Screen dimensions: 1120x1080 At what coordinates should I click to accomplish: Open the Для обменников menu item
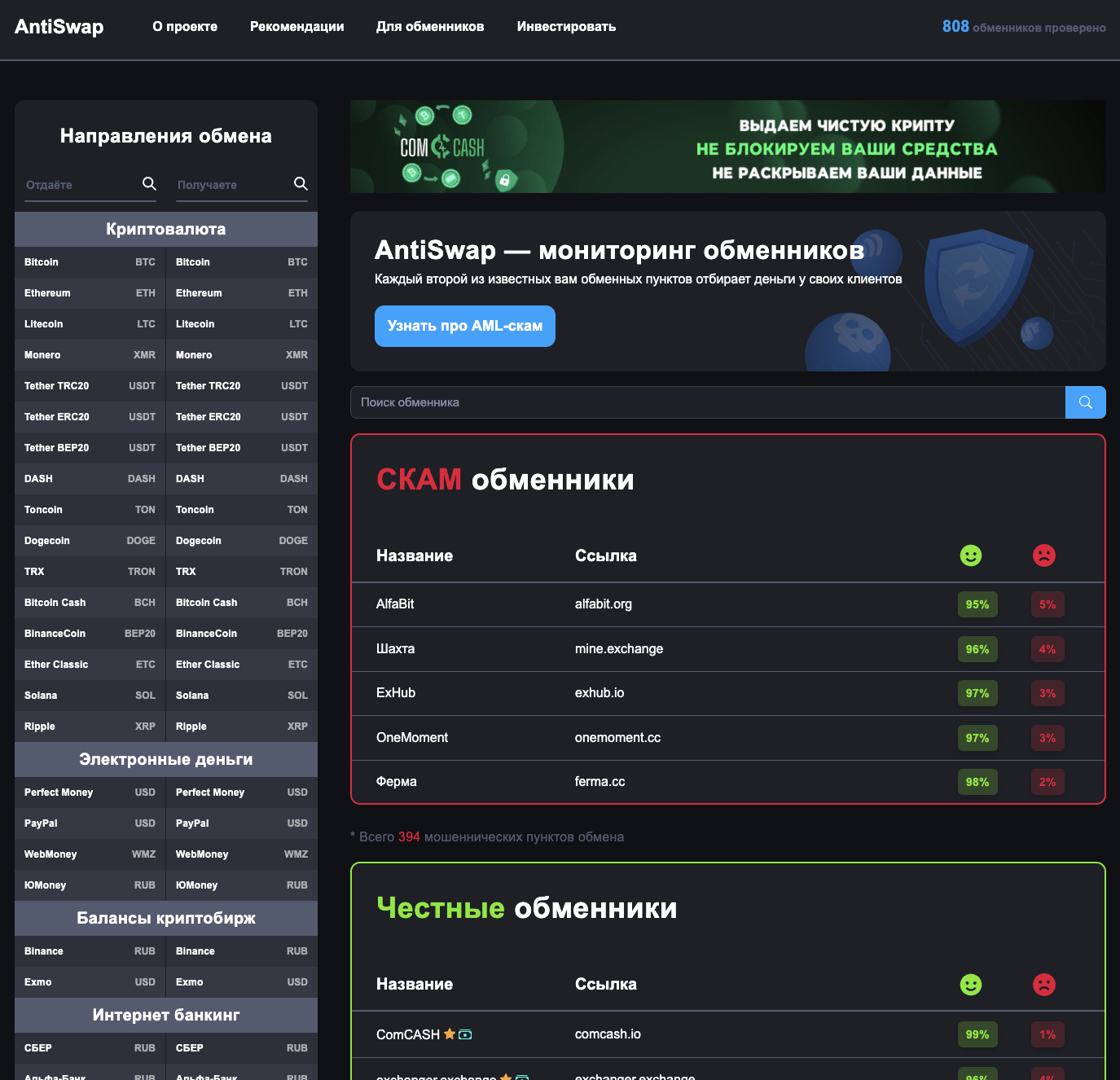click(430, 27)
